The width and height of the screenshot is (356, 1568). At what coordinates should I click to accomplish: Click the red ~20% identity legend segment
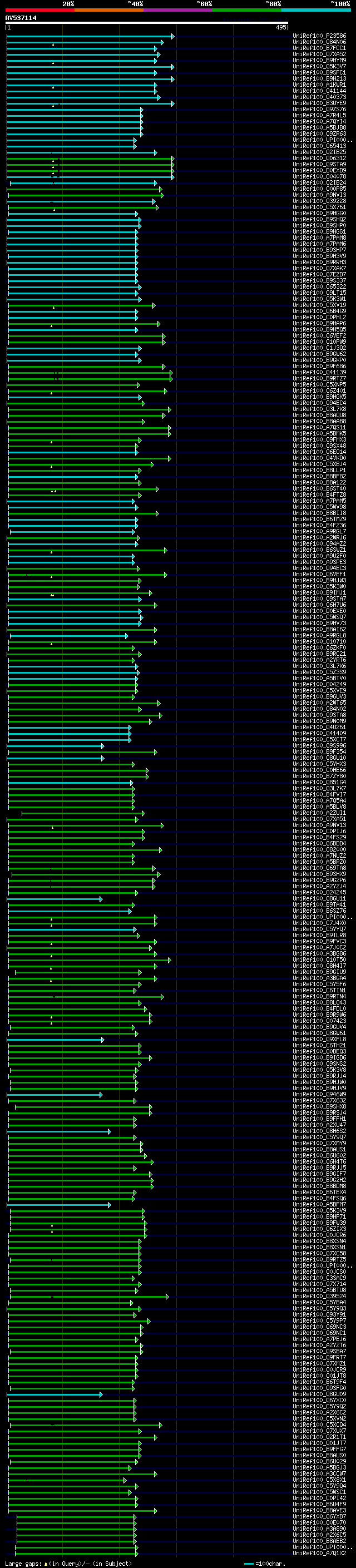click(39, 10)
